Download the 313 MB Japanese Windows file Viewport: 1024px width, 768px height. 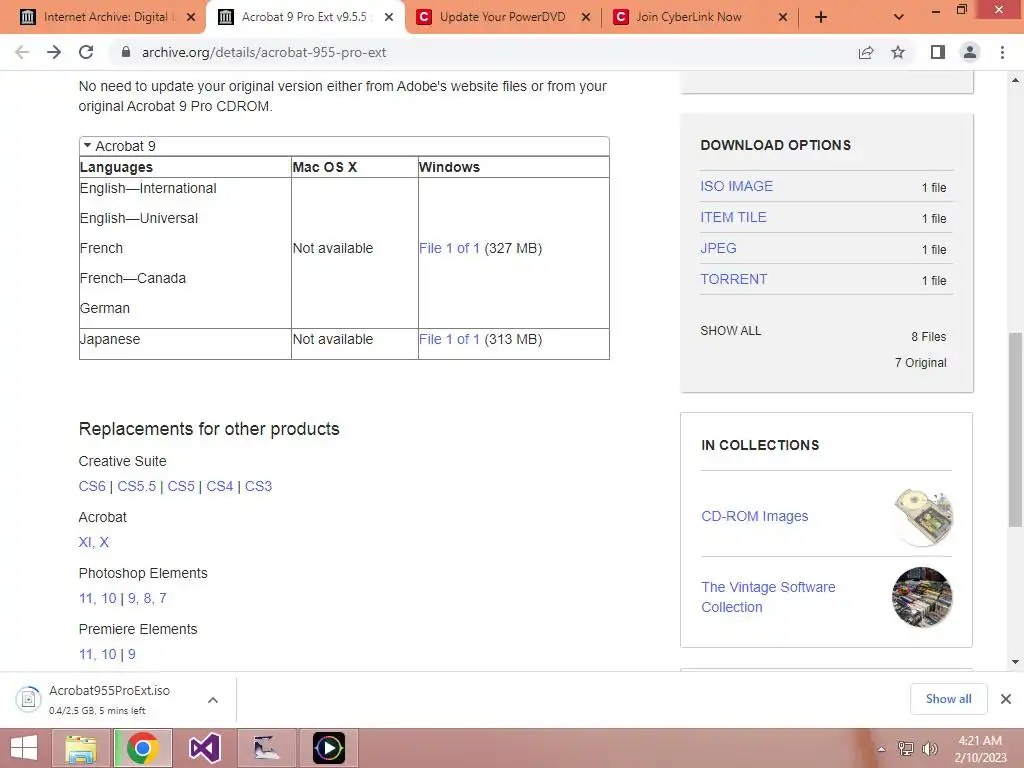pos(449,339)
